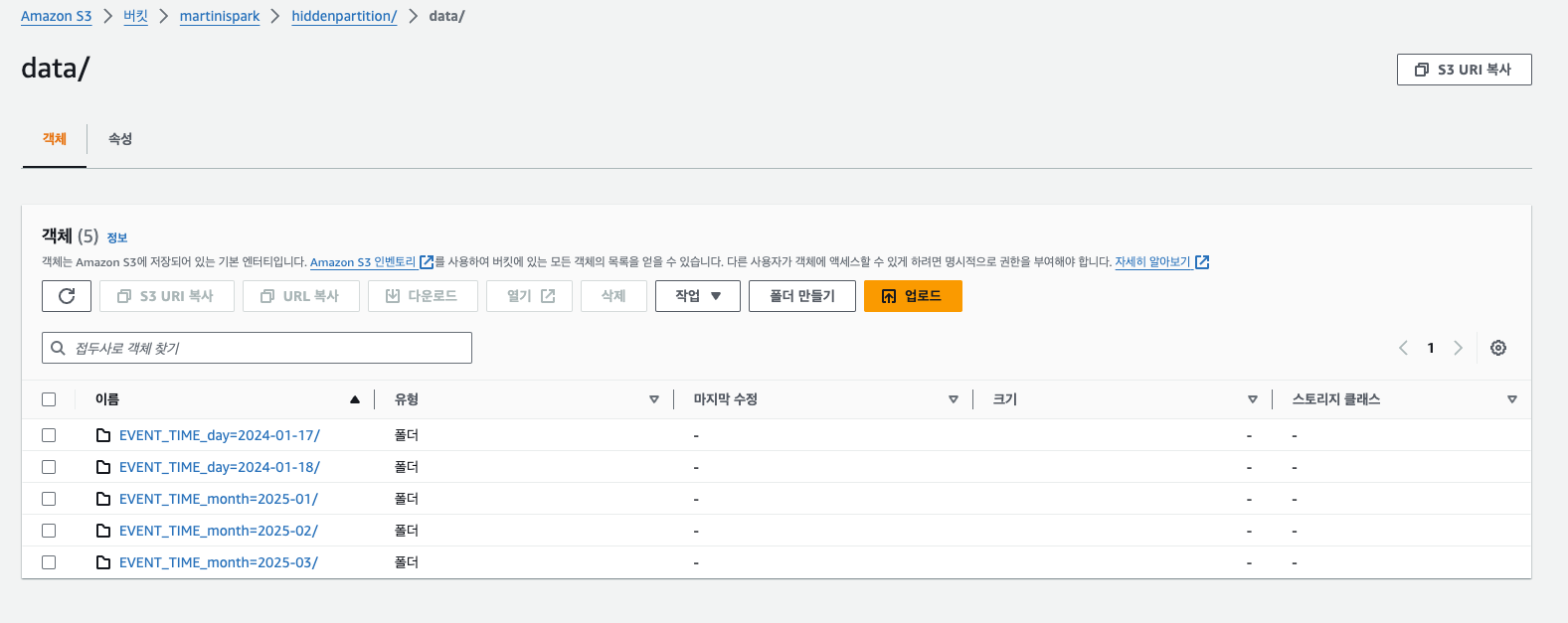
Task: Click the orange 업로드 button
Action: pyautogui.click(x=913, y=296)
